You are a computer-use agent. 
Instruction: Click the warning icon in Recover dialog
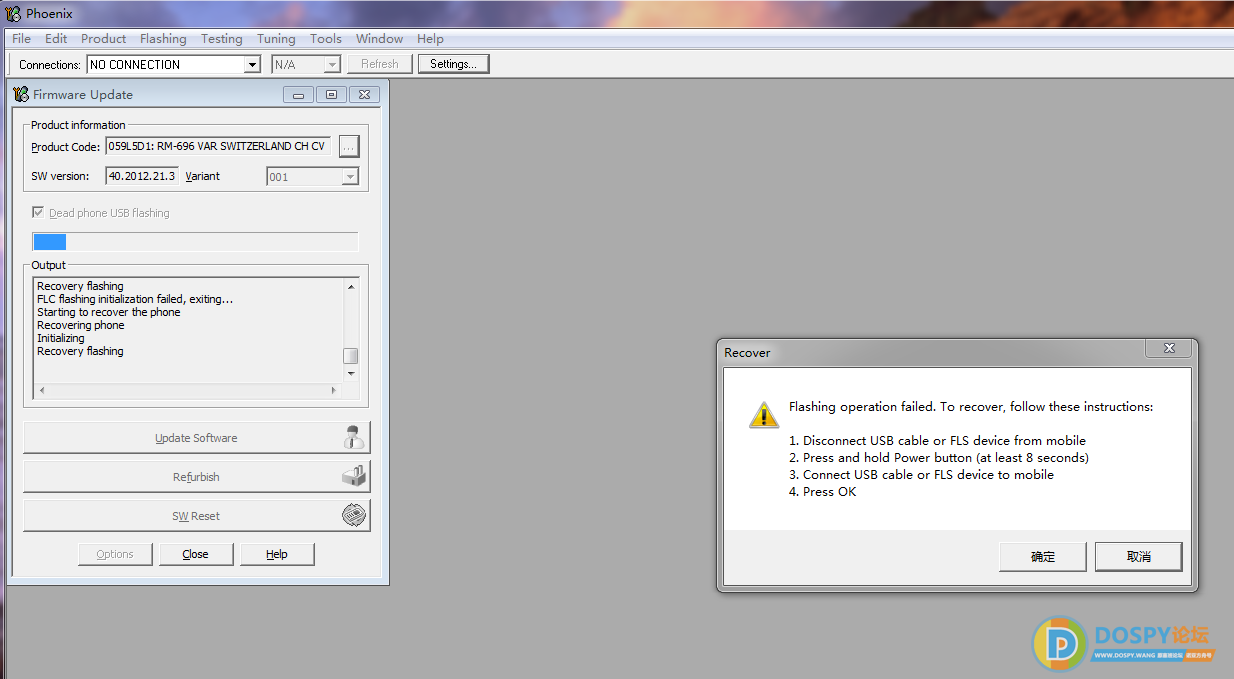763,414
